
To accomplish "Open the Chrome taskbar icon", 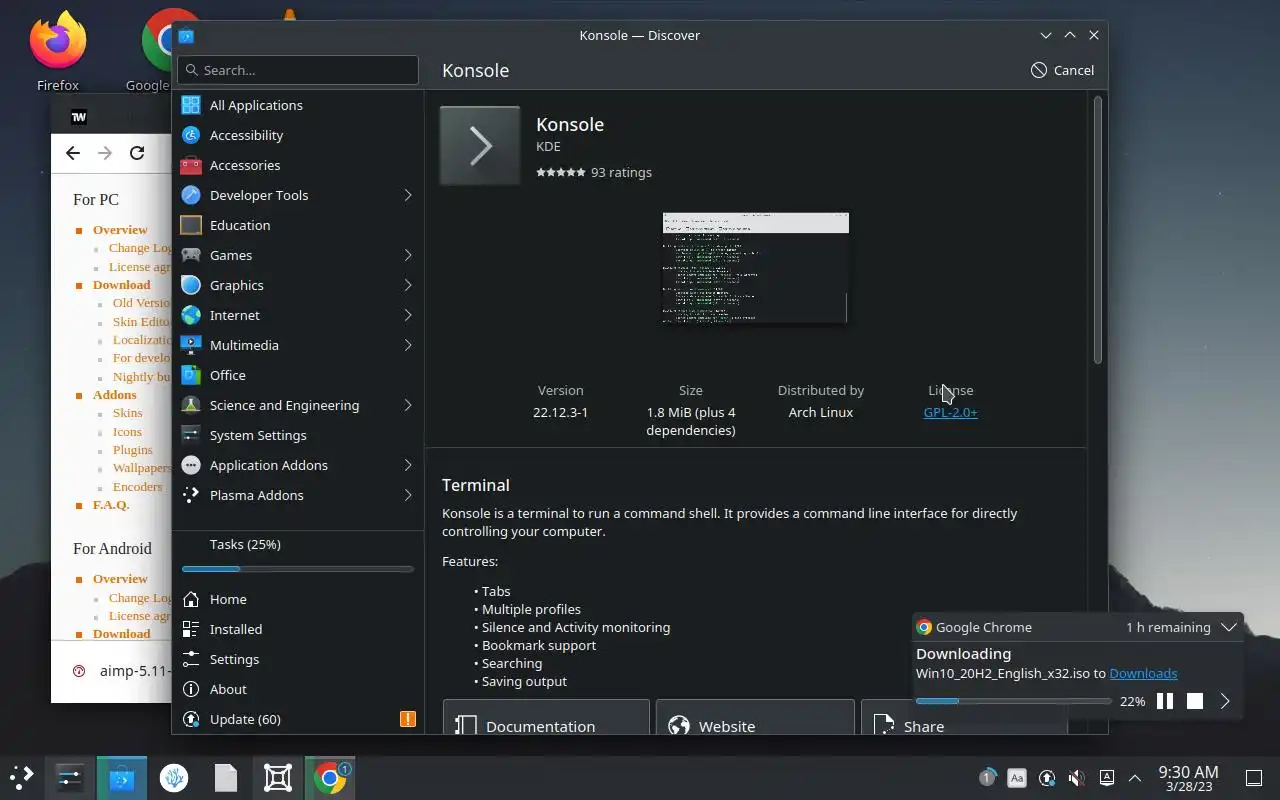I will pyautogui.click(x=330, y=777).
